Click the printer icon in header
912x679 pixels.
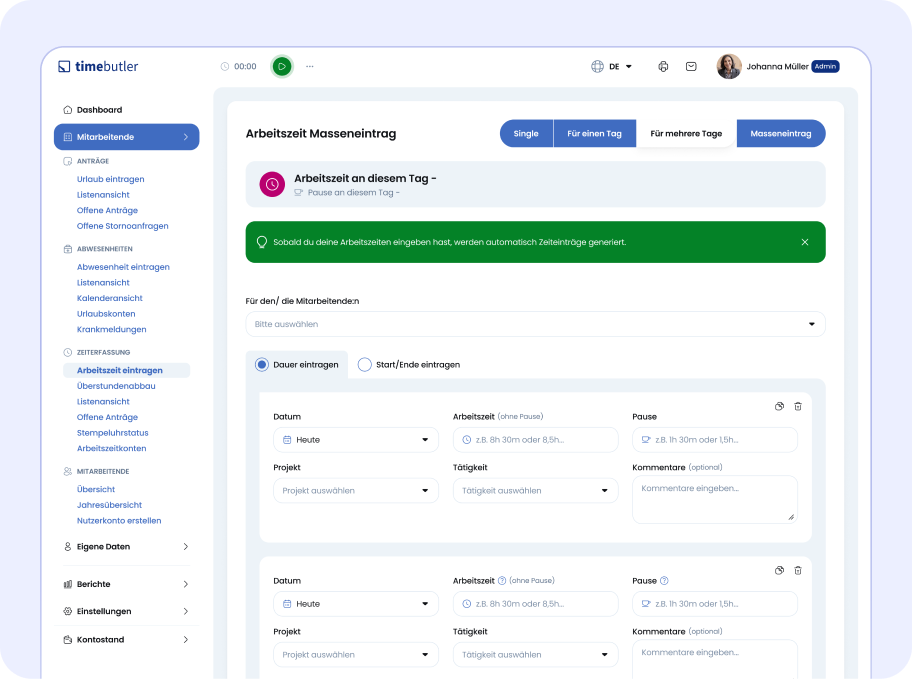(x=662, y=66)
